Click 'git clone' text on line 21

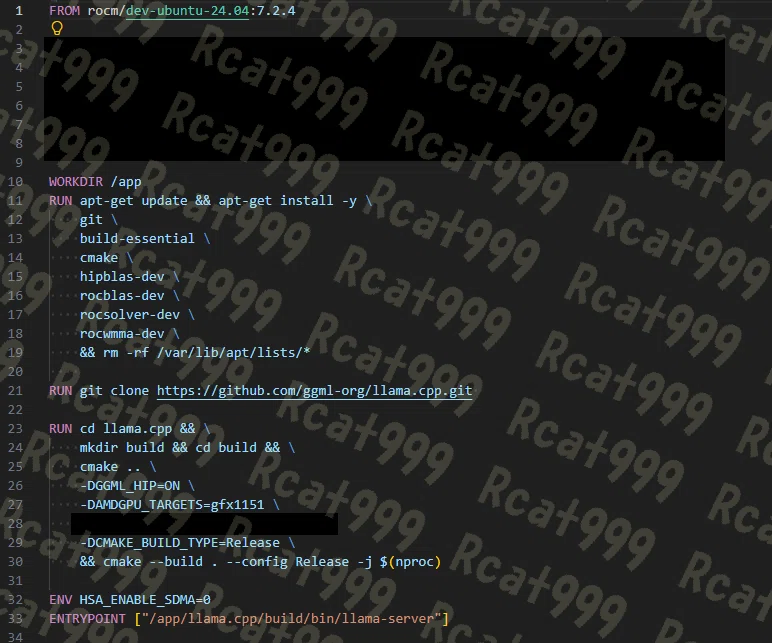coord(114,390)
